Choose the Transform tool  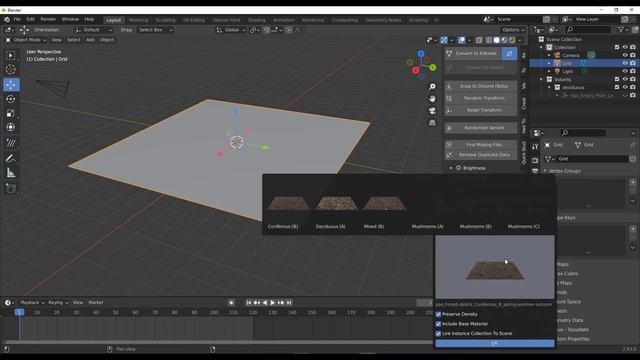point(11,127)
